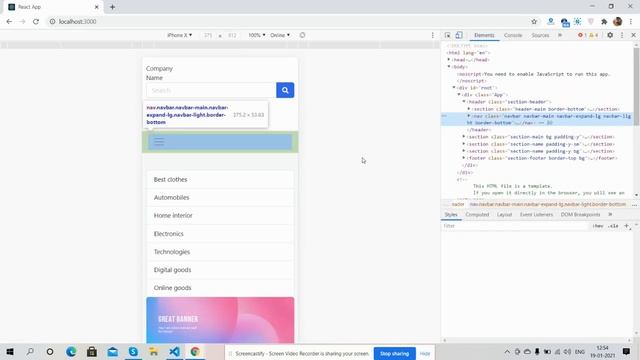Viewport: 640px width, 360px height.
Task: Click the browser back arrow
Action: pyautogui.click(x=9, y=22)
